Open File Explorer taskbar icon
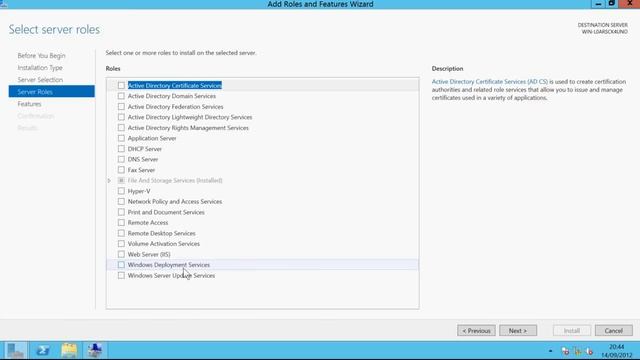This screenshot has height=360, width=640. pos(69,351)
